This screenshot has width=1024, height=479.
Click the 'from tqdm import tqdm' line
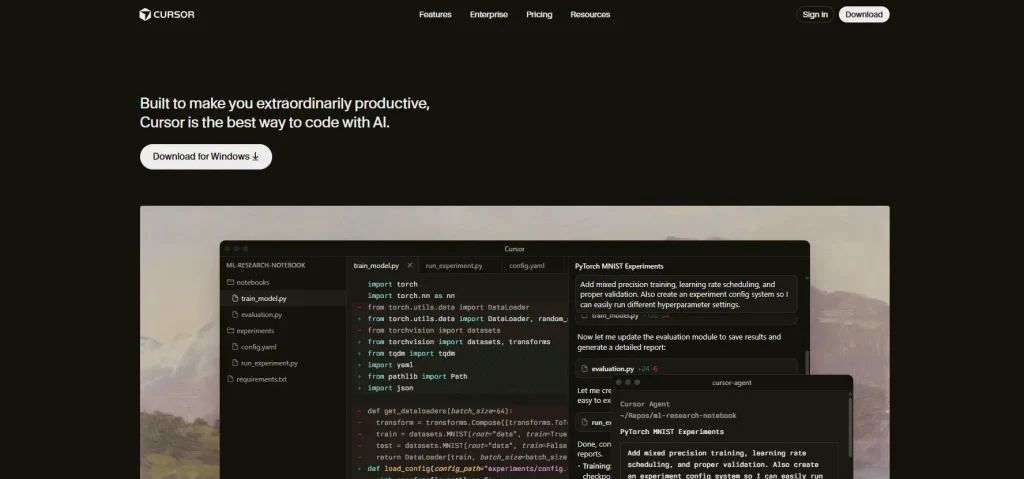411,354
